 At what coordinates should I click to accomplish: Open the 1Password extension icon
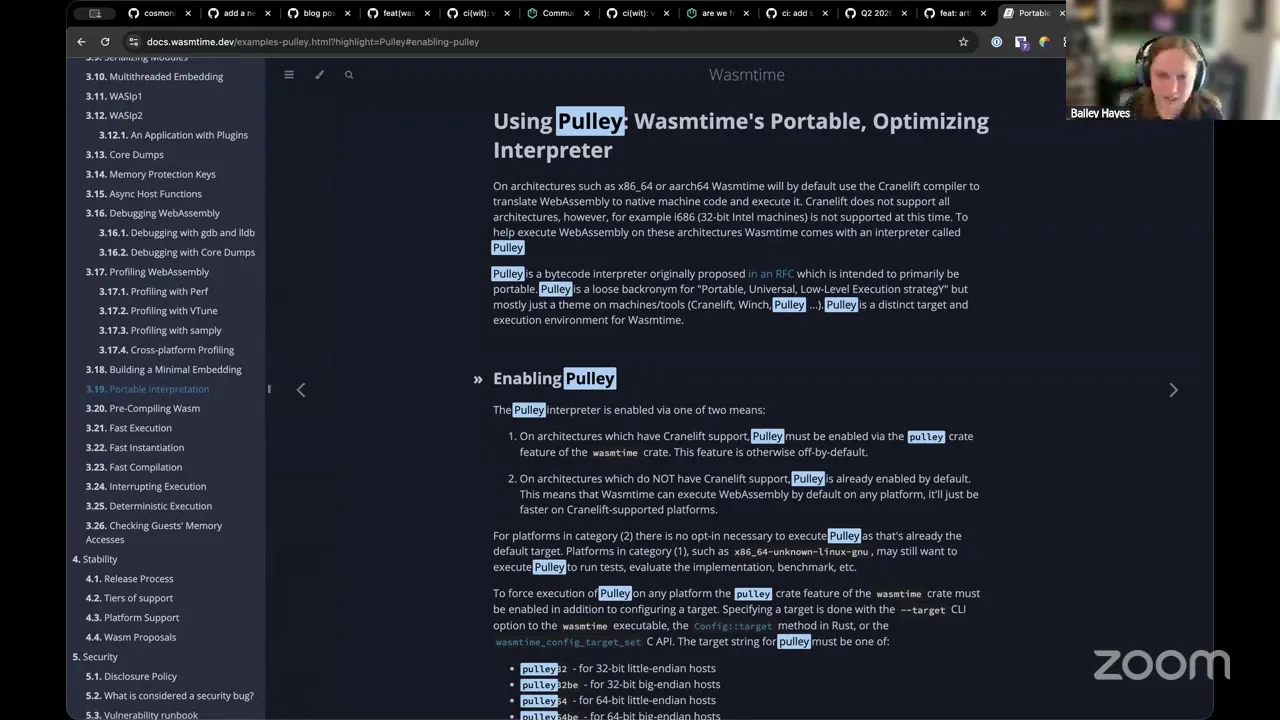996,42
